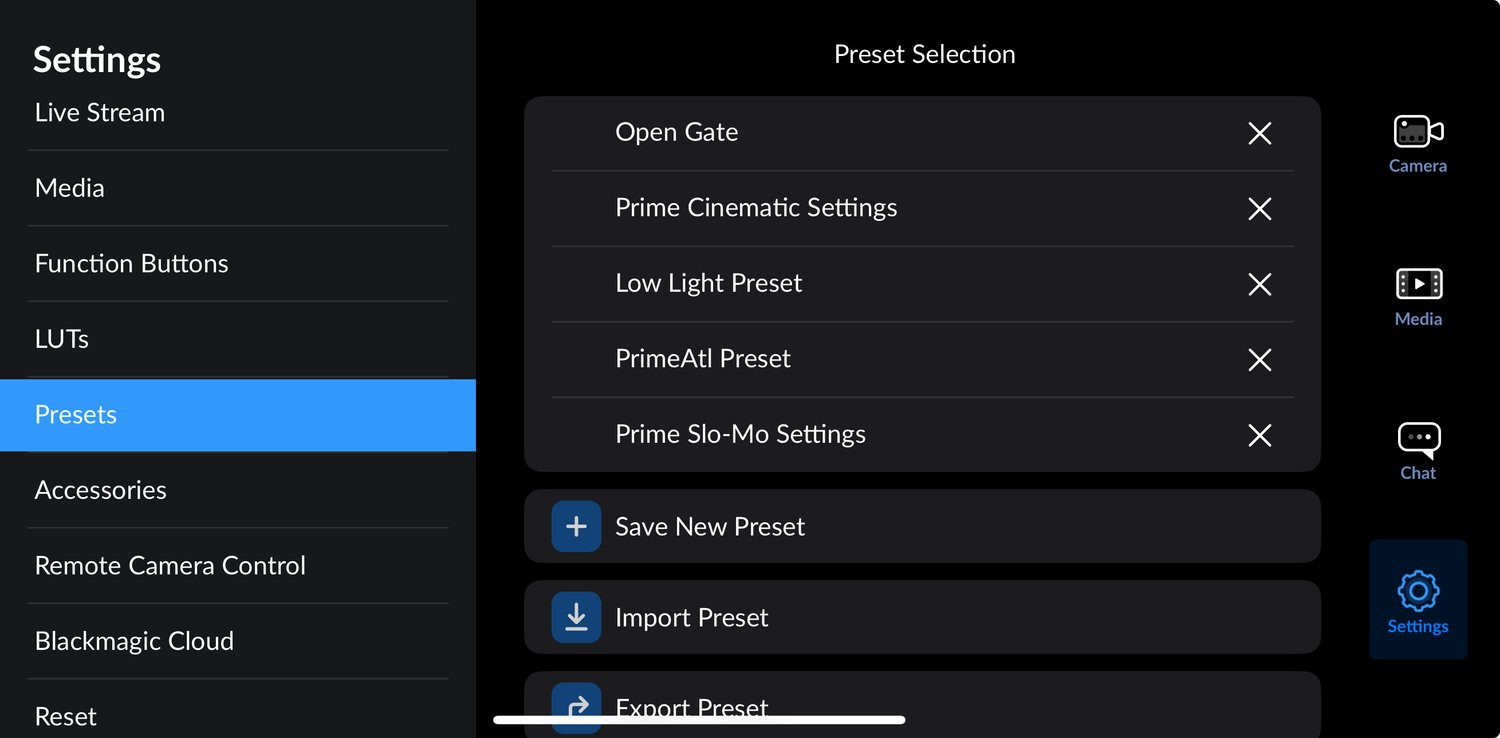Open the Live Stream settings section

(x=100, y=113)
